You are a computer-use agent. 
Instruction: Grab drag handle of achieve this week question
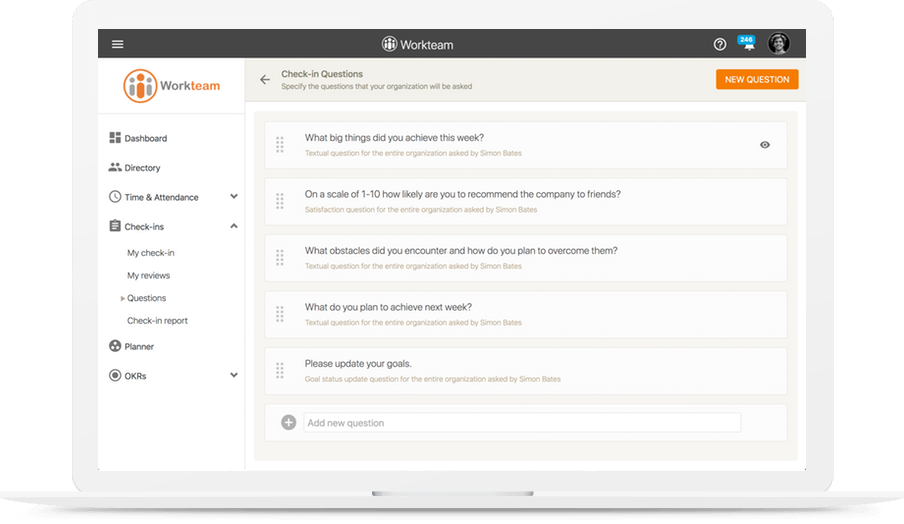click(280, 145)
